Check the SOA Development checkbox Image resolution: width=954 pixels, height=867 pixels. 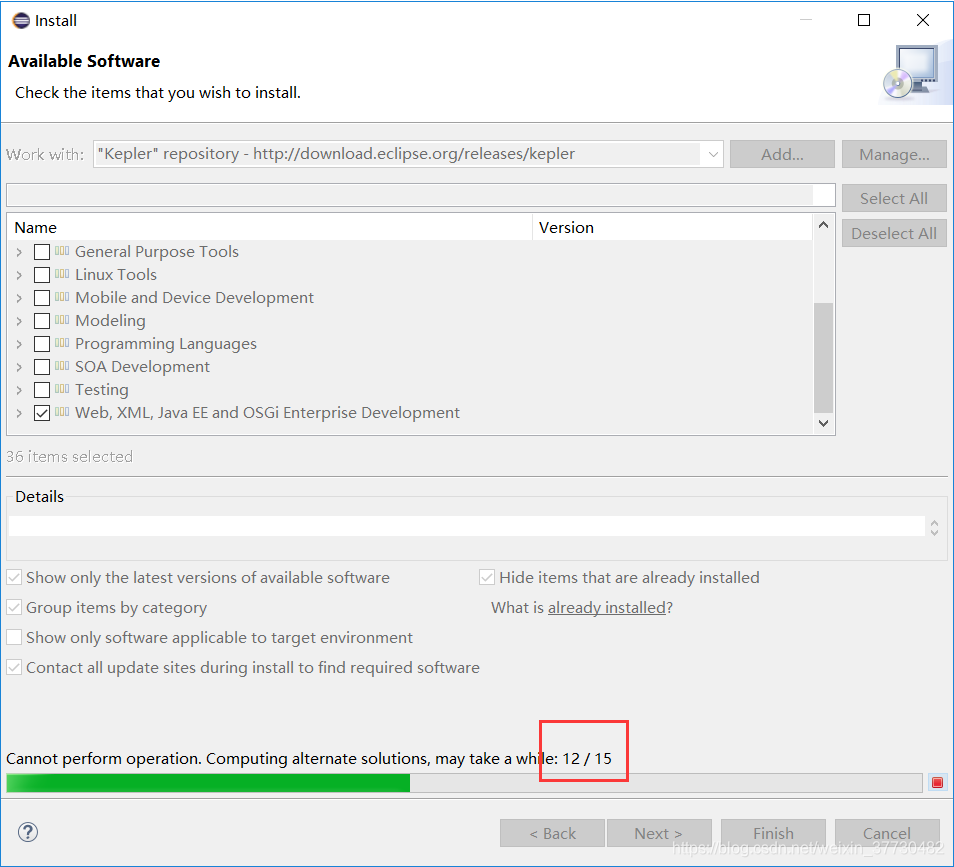tap(42, 367)
